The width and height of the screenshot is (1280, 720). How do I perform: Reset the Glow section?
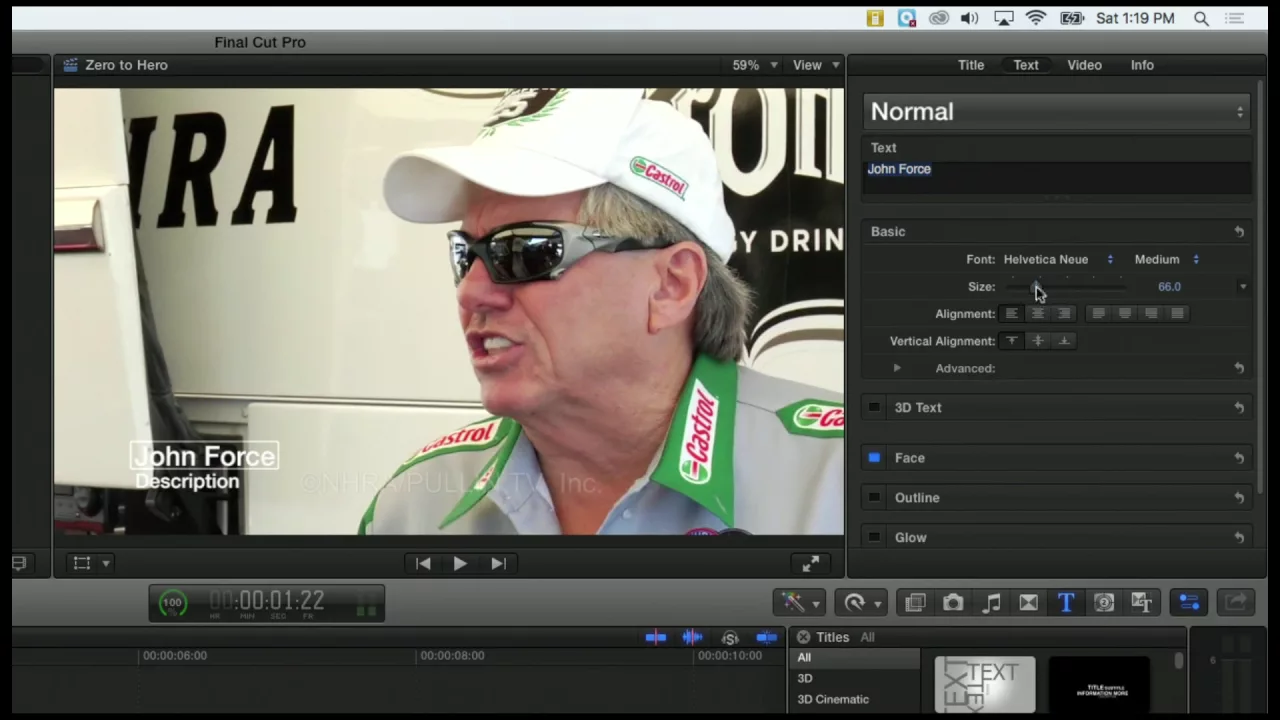pos(1239,538)
